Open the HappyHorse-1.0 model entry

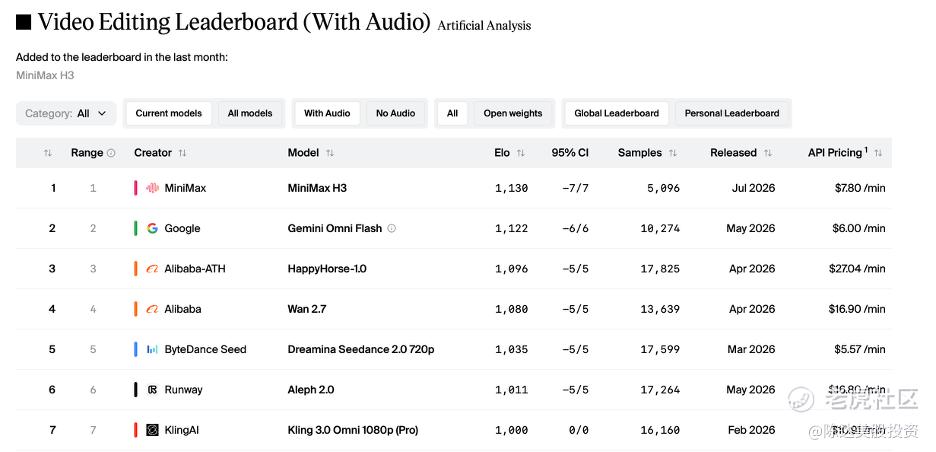click(327, 269)
